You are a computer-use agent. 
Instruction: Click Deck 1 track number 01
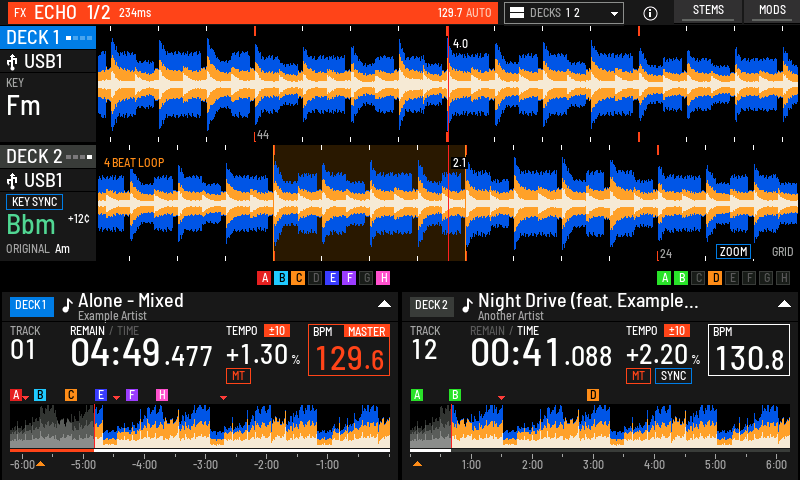[22, 350]
